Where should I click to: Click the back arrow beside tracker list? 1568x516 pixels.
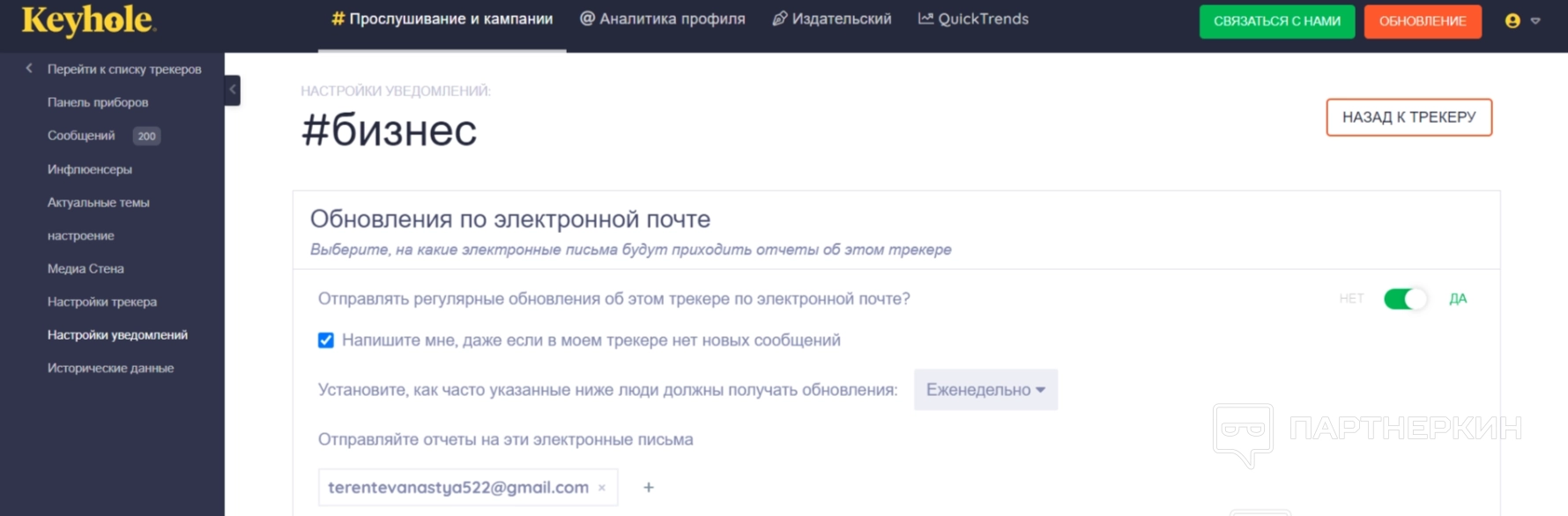pos(29,69)
